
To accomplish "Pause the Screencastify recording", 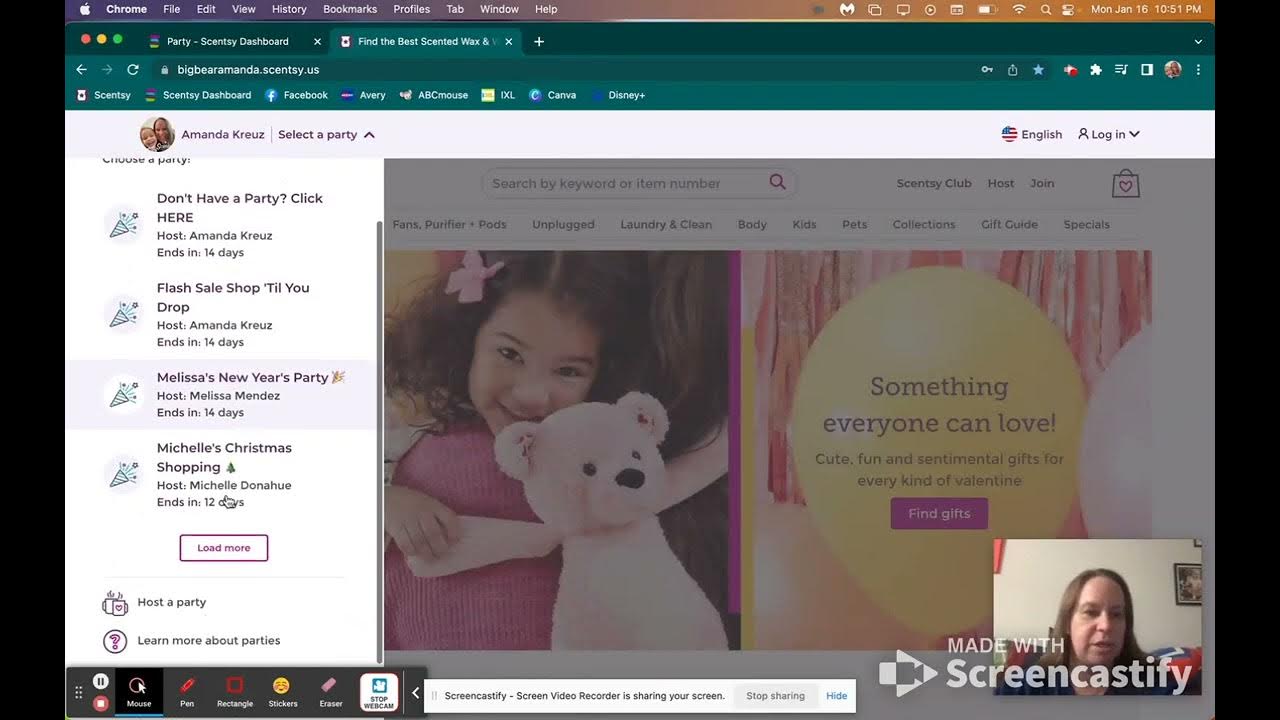I will [100, 681].
